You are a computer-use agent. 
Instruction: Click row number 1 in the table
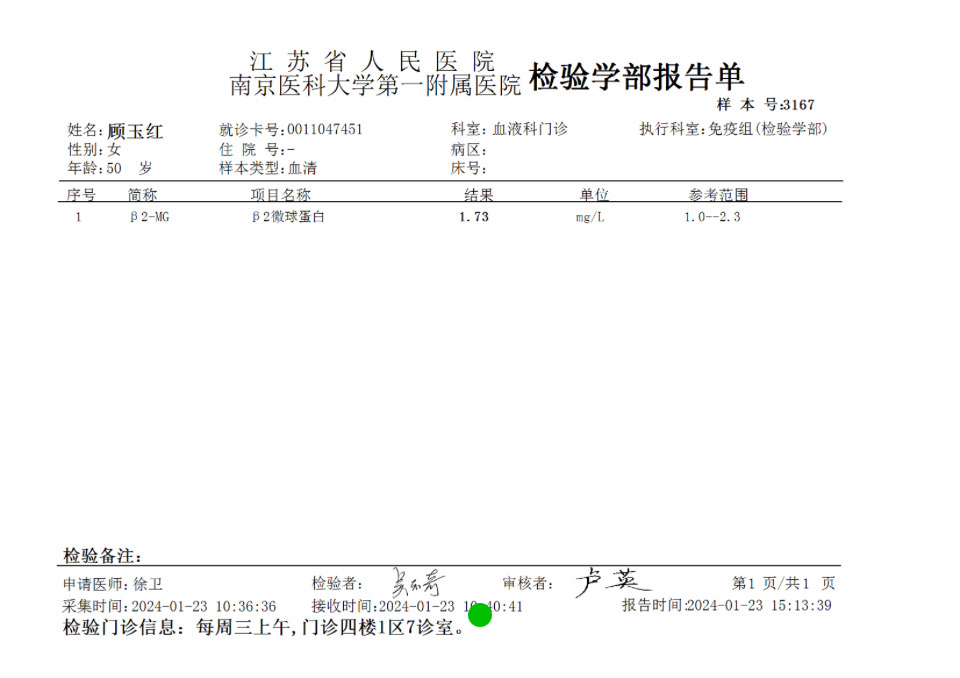pos(78,217)
